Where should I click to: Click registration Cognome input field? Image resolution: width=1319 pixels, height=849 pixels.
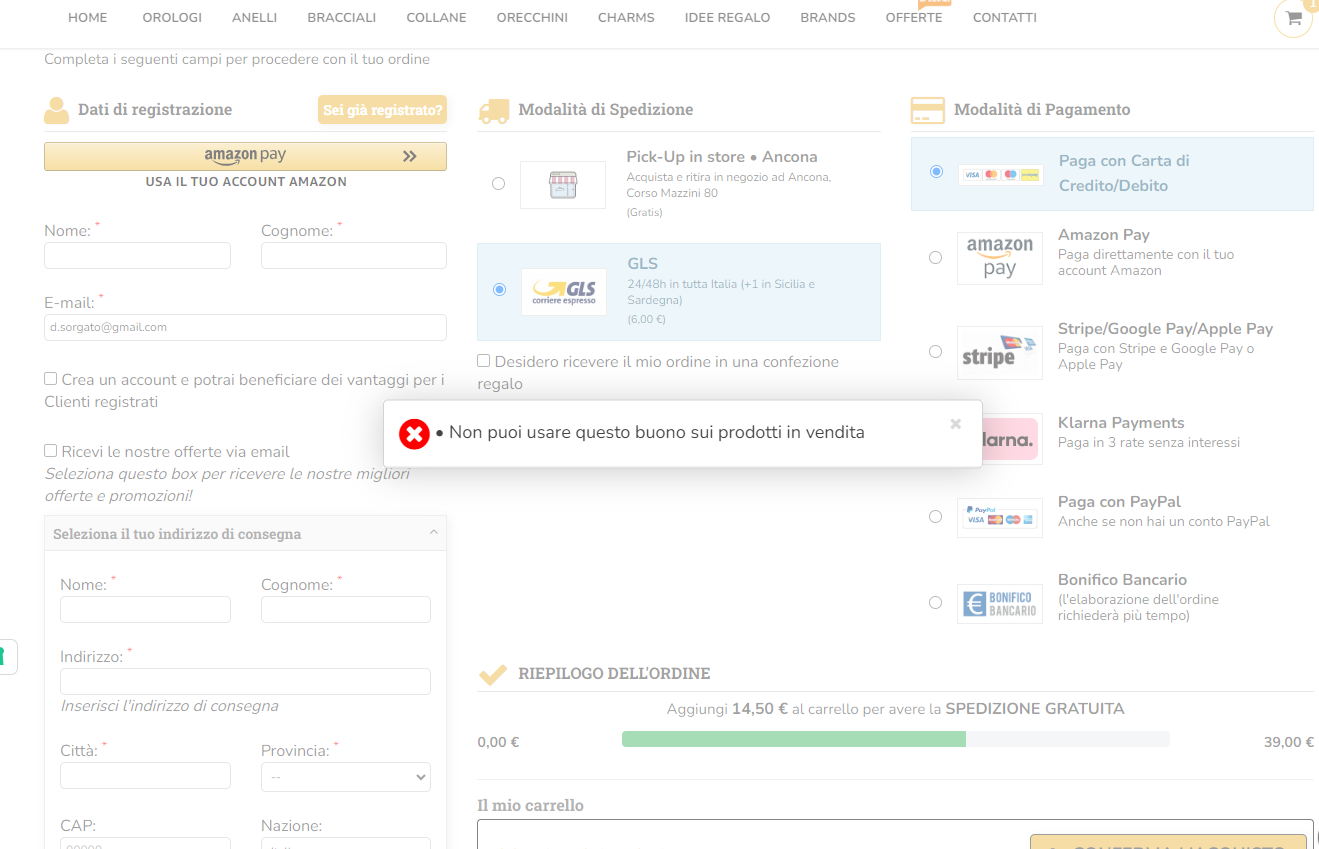[354, 256]
